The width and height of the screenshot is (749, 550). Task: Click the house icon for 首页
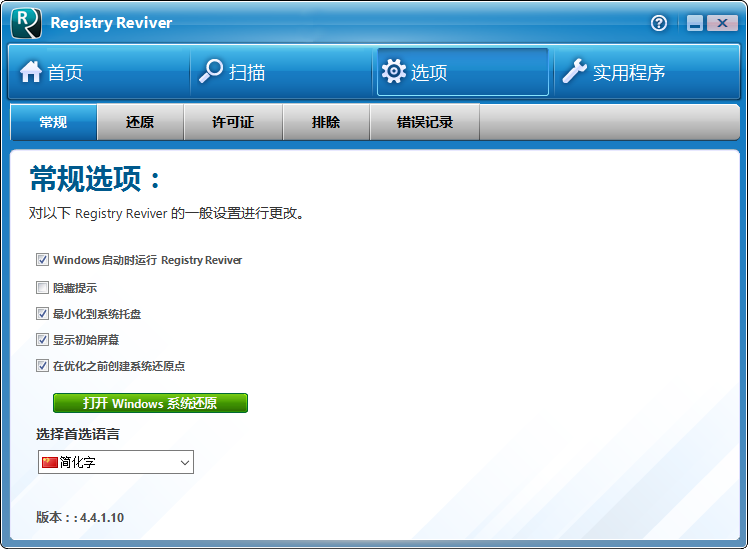point(31,72)
